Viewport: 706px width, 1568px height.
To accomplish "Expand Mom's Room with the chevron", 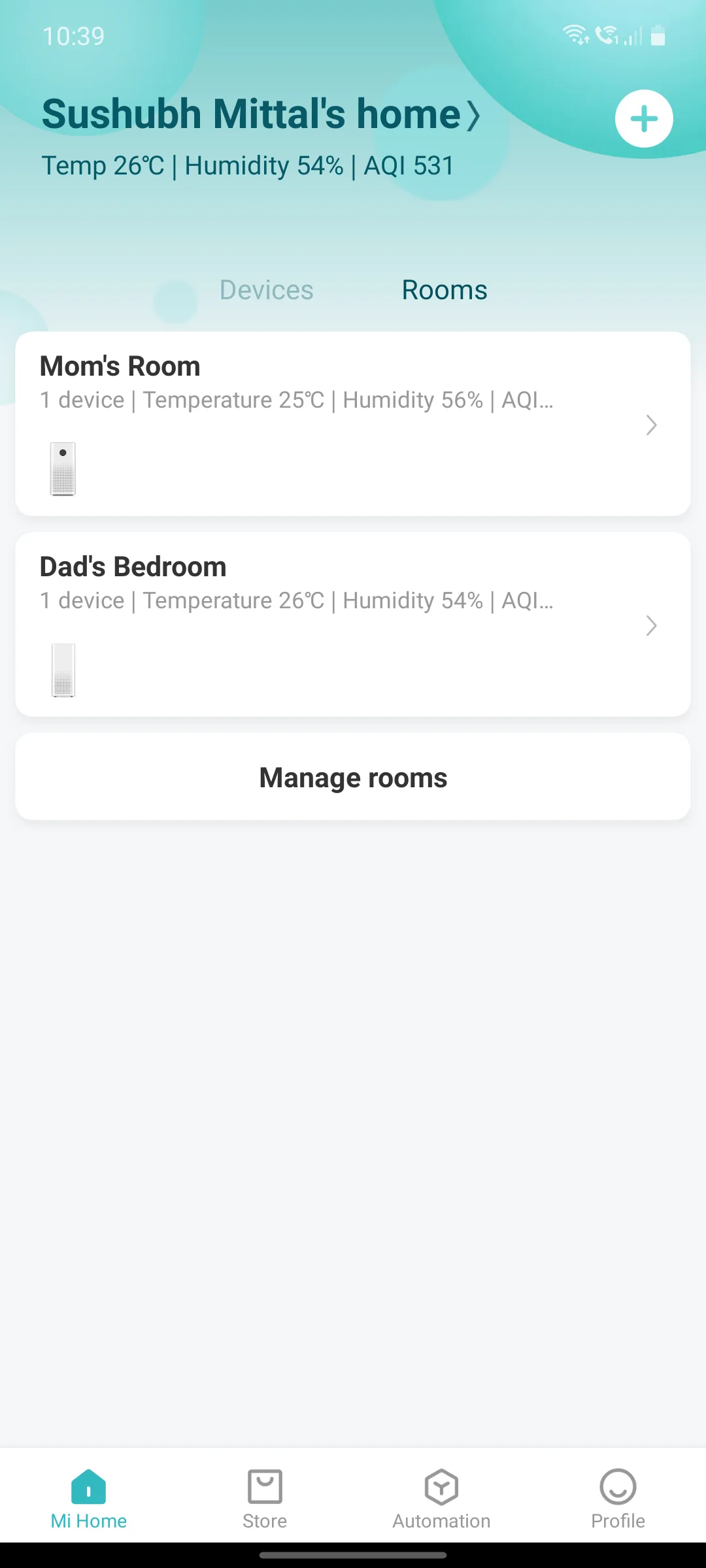I will click(651, 425).
